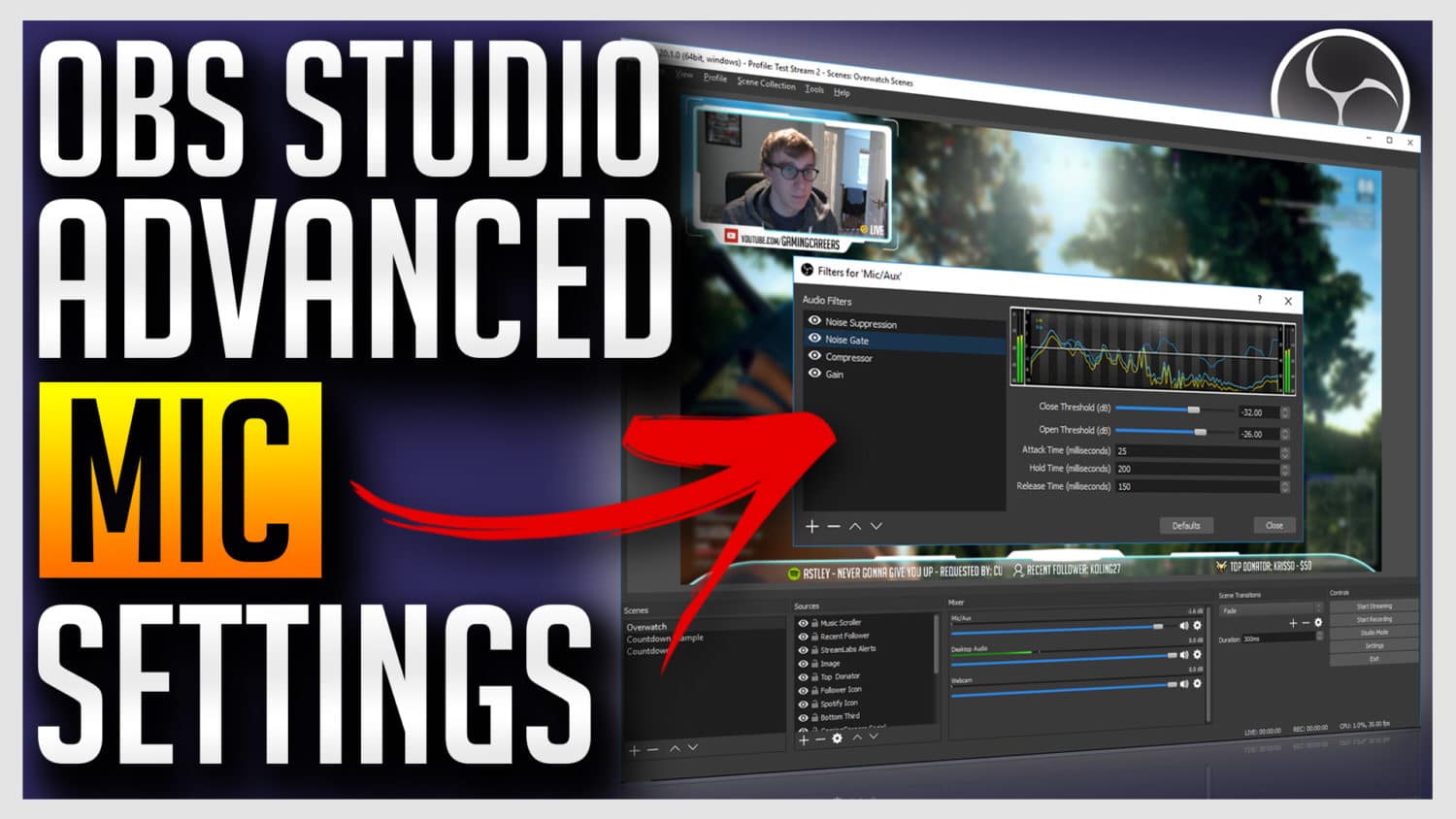Image resolution: width=1456 pixels, height=819 pixels.
Task: Step the Close Threshold spinner arrows
Action: (x=1285, y=412)
